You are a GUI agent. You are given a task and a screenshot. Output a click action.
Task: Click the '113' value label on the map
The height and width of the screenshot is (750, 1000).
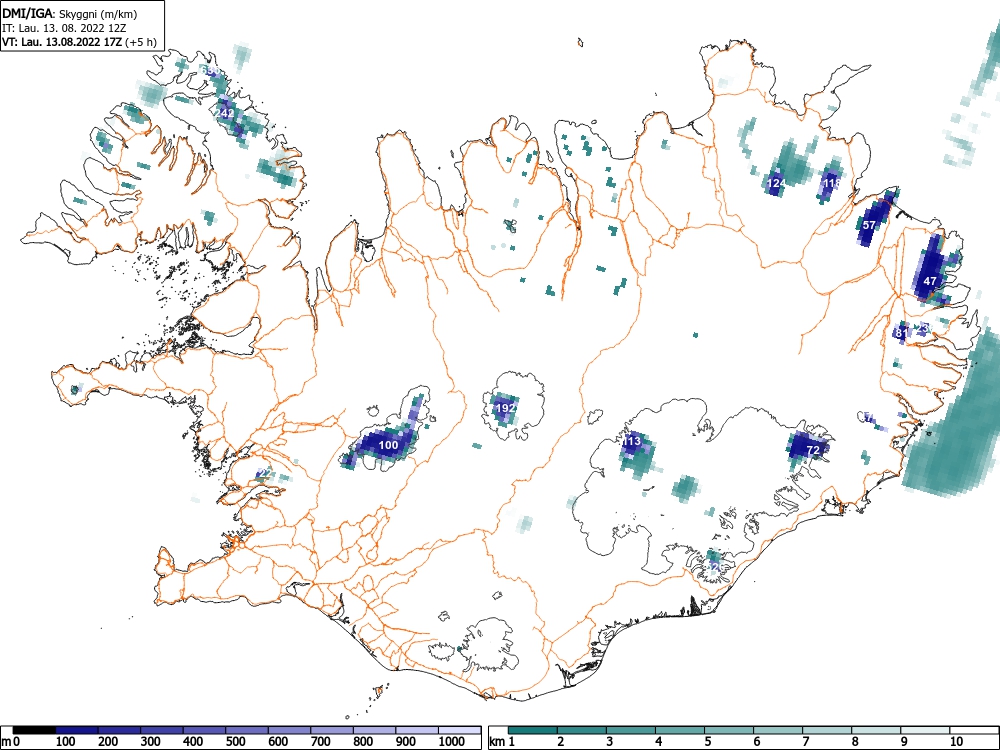pyautogui.click(x=631, y=441)
